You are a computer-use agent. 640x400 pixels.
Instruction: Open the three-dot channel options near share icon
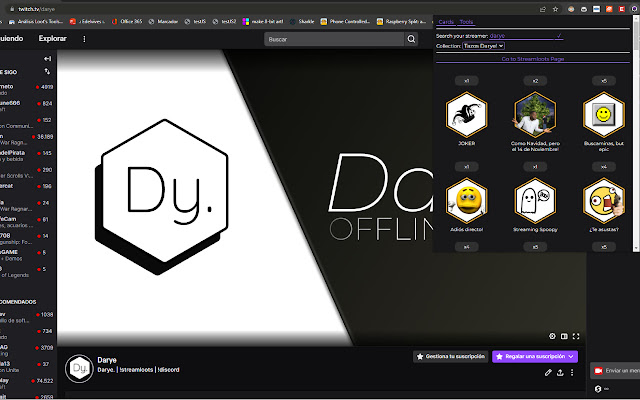(572, 372)
